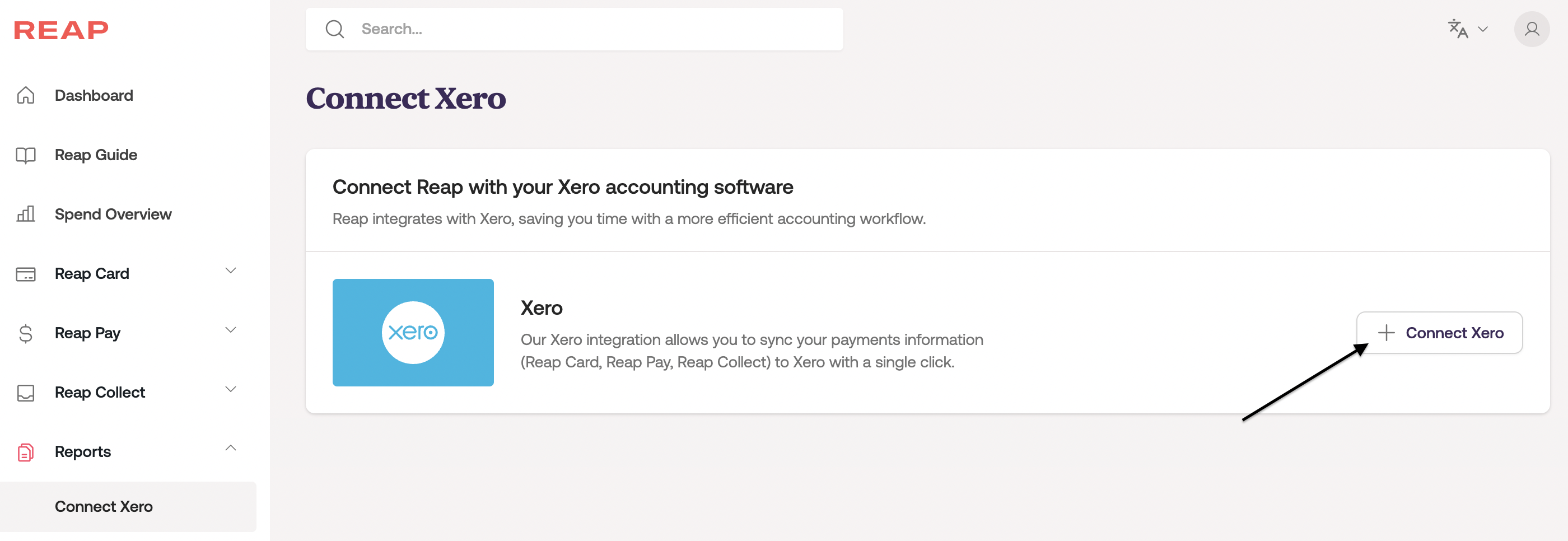1568x541 pixels.
Task: Expand the Reap Pay submenu chevron
Action: tap(231, 330)
